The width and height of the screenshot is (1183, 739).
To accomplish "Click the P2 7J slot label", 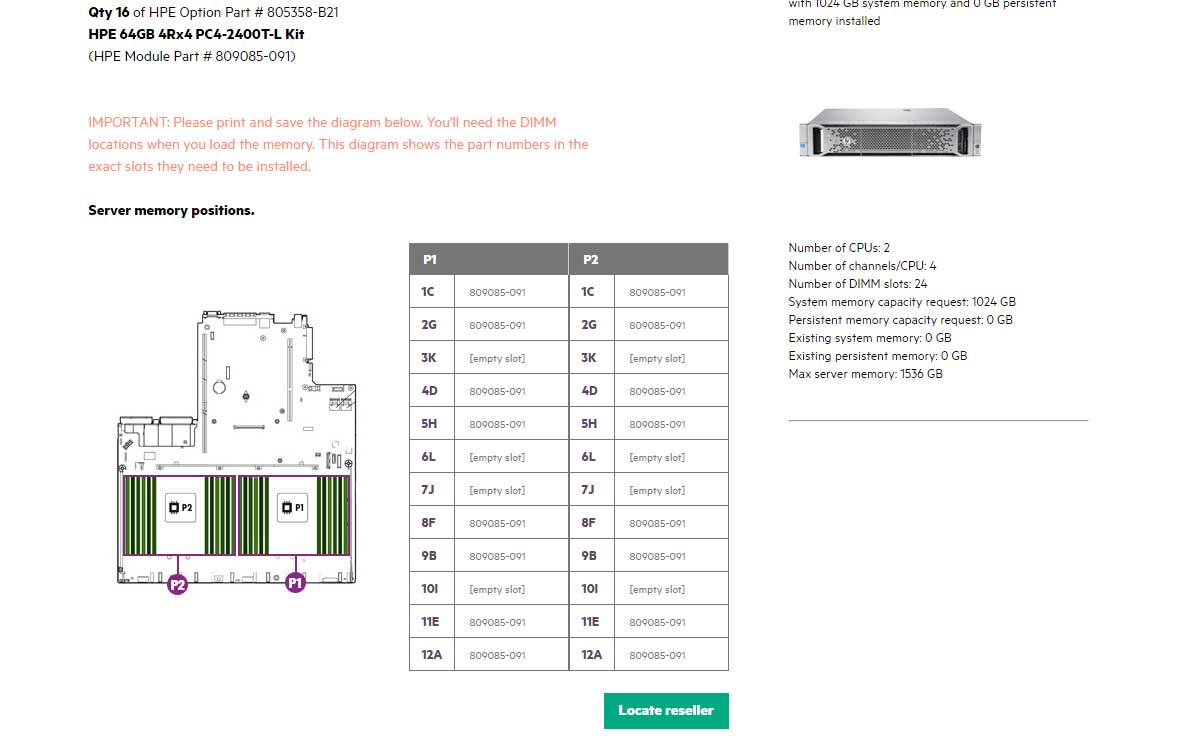I will [x=588, y=490].
